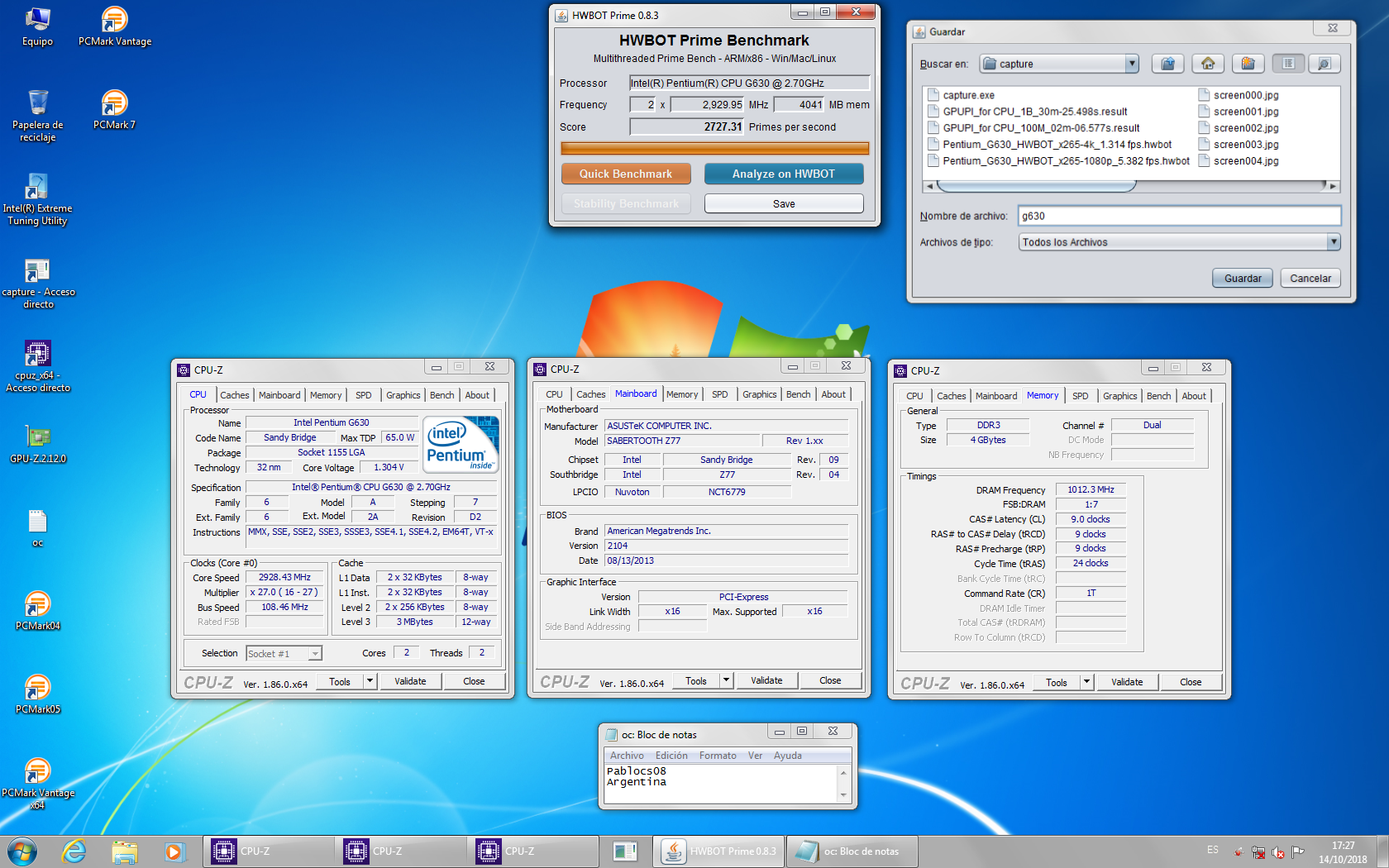The width and height of the screenshot is (1389, 868).
Task: Open Ayuda menu in Bloc de notas
Action: (x=787, y=756)
